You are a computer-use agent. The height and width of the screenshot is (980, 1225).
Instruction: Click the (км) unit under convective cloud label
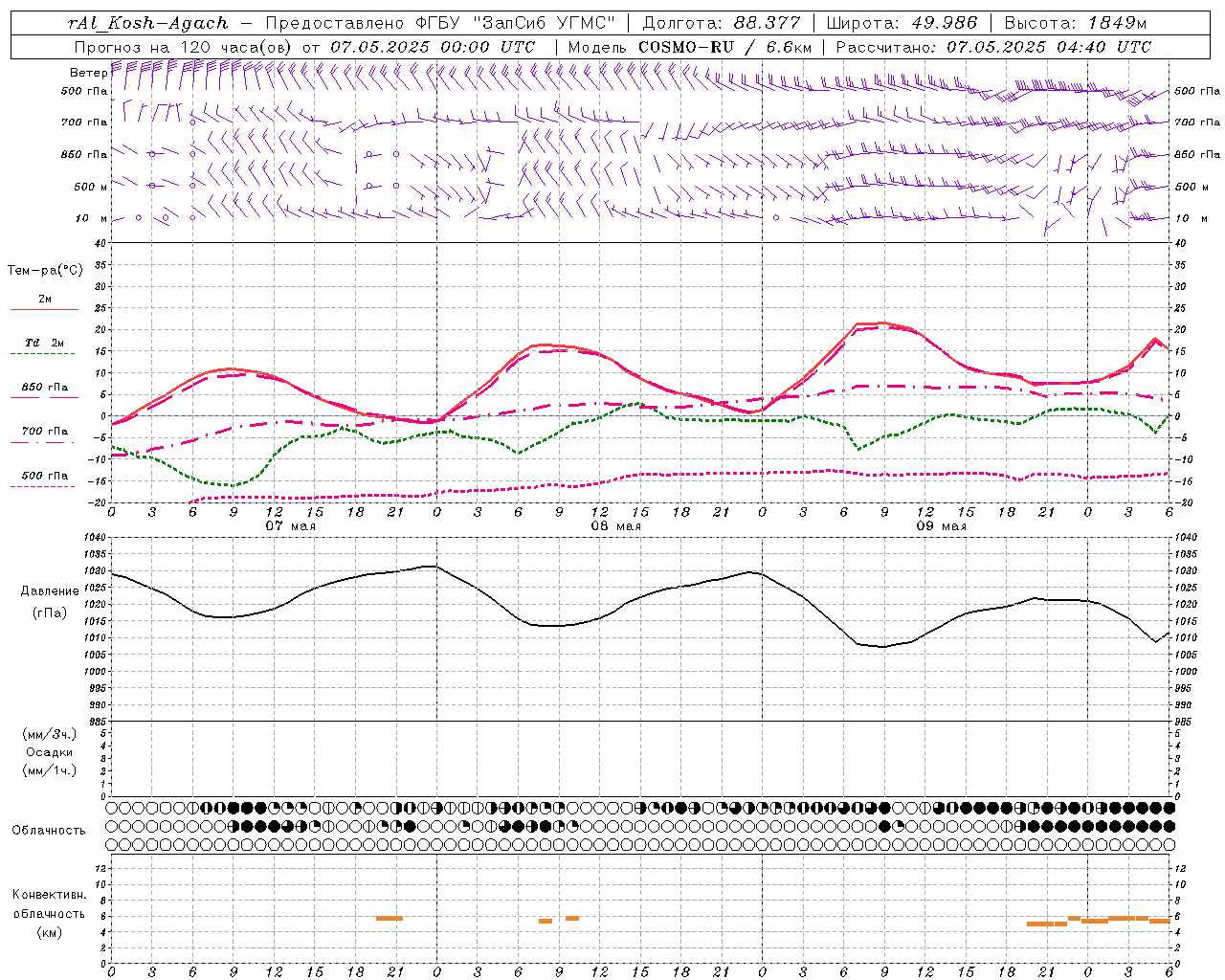pyautogui.click(x=49, y=932)
